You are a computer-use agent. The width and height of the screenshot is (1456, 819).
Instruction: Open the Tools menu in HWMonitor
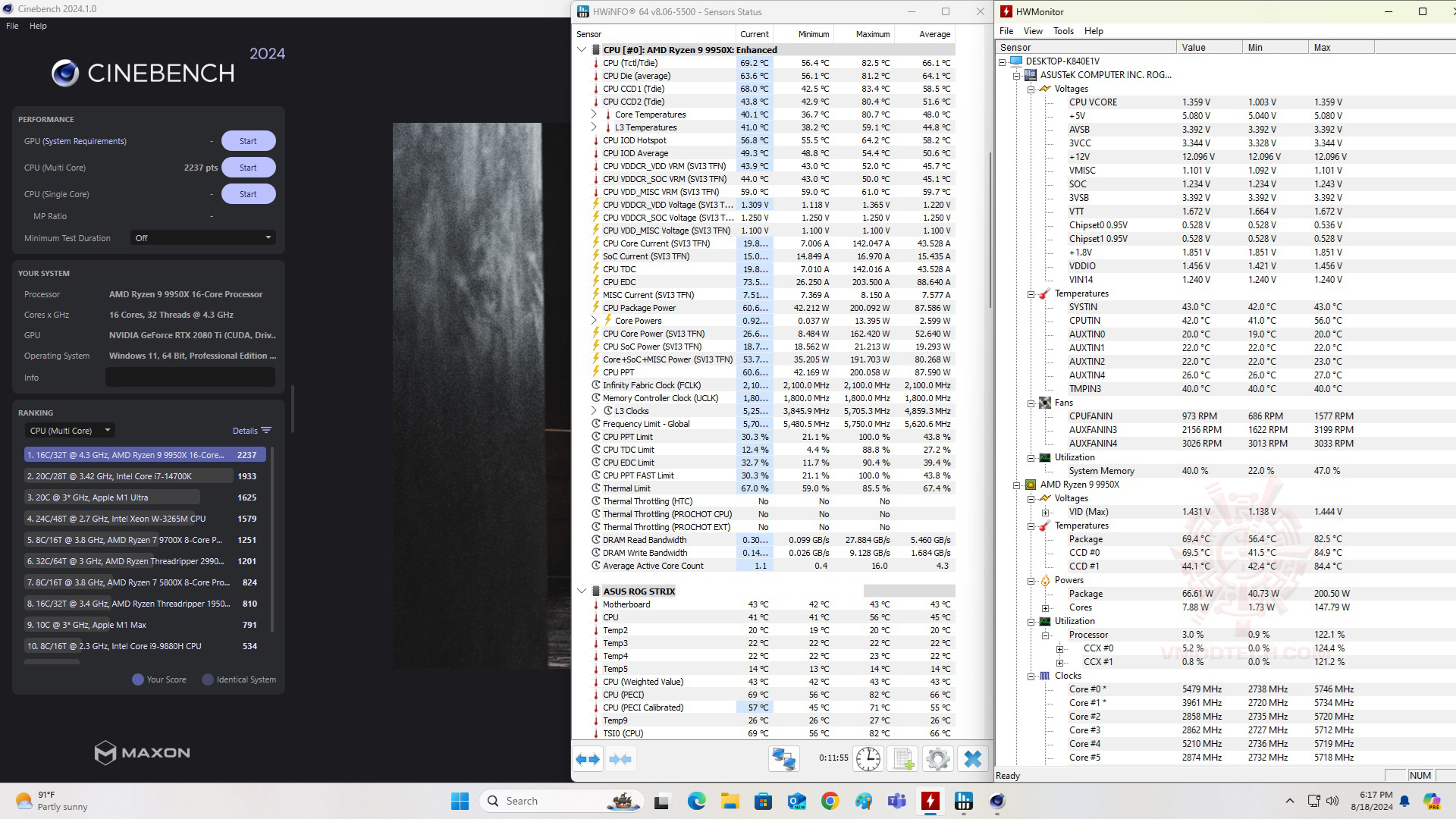coord(1063,31)
